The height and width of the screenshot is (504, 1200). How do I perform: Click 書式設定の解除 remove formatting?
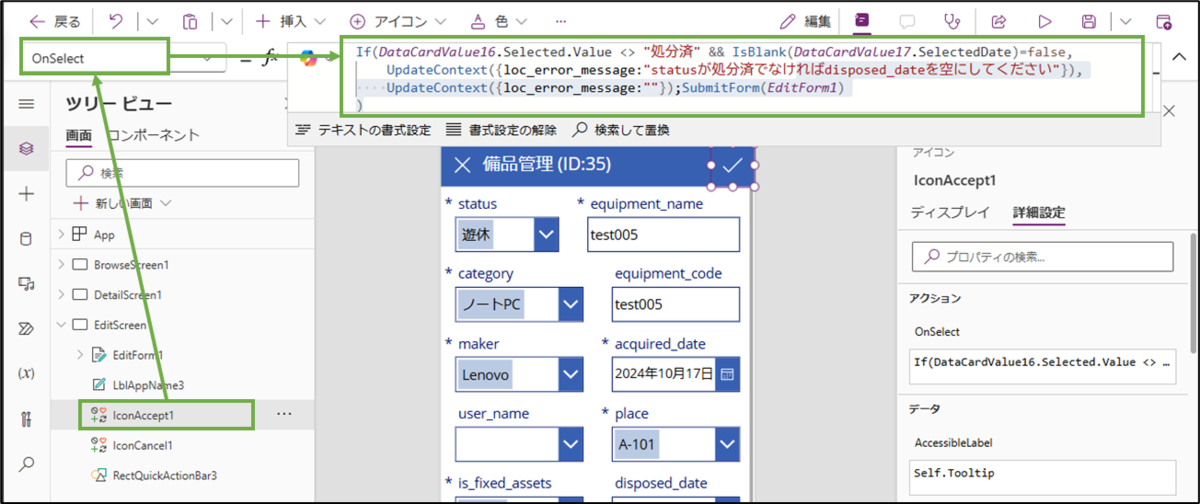point(500,129)
